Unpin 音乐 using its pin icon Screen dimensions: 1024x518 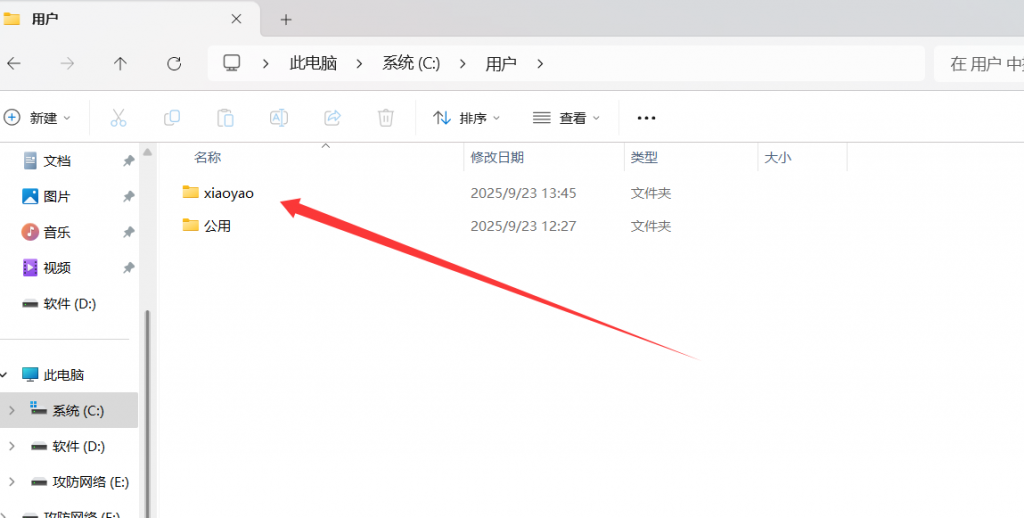[129, 232]
